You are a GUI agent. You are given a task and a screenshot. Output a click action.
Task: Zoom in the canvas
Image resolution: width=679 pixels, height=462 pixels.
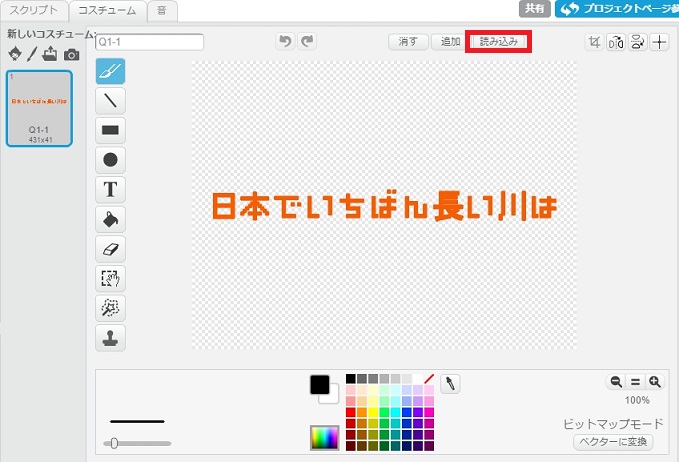click(654, 382)
